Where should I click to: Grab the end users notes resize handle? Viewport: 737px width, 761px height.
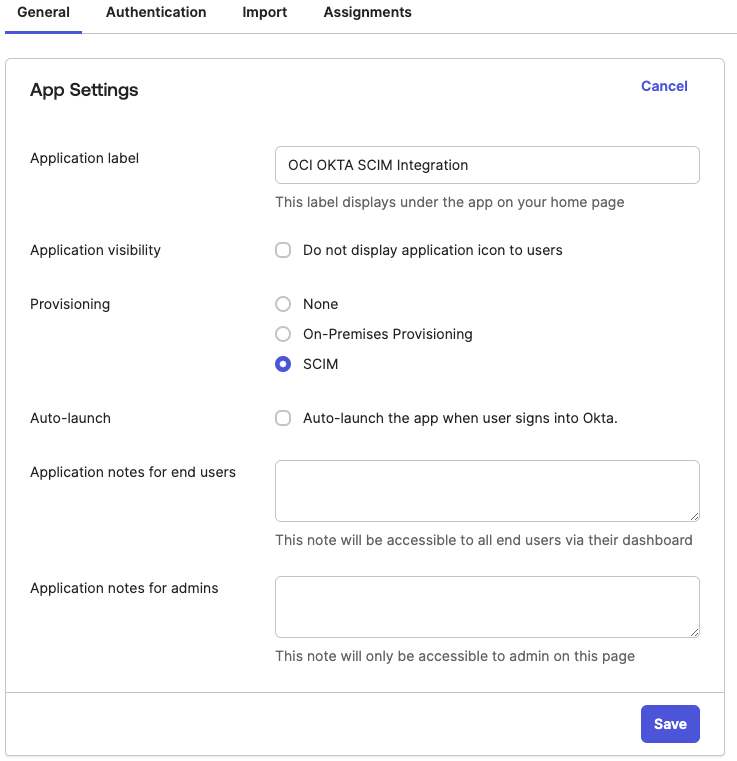coord(694,516)
